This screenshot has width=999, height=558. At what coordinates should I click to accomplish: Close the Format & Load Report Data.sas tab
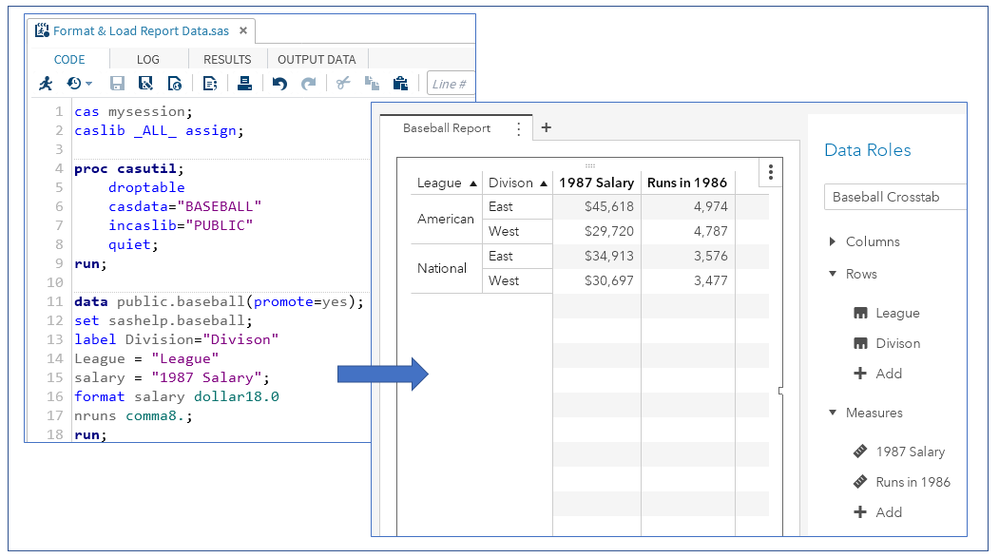coord(242,31)
